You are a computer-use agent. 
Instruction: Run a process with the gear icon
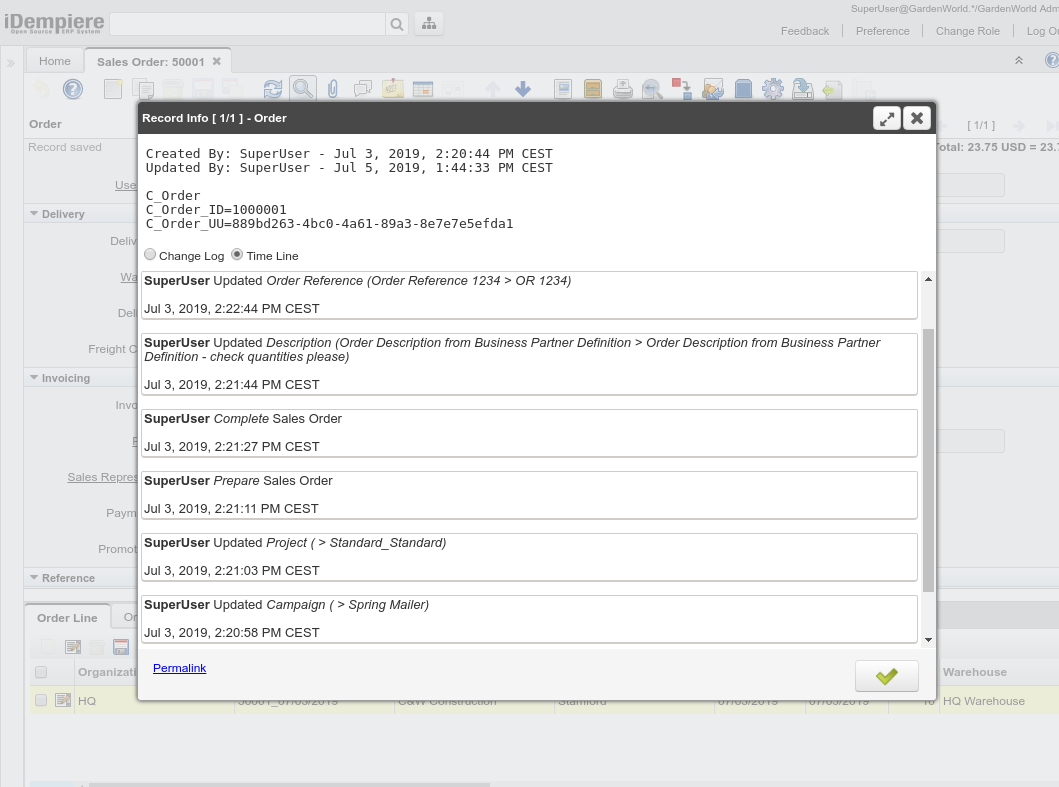tap(773, 89)
